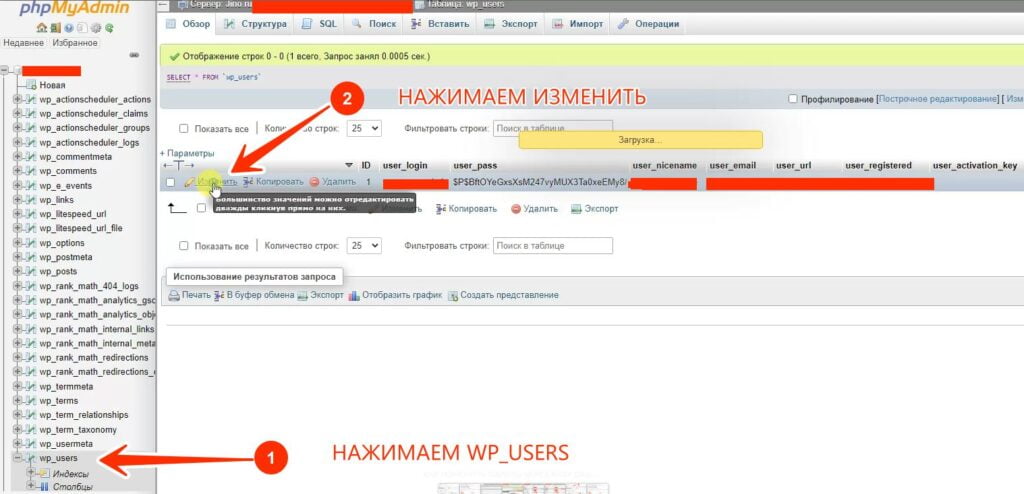
Task: Click the wp_options table icon
Action: pyautogui.click(x=31, y=243)
